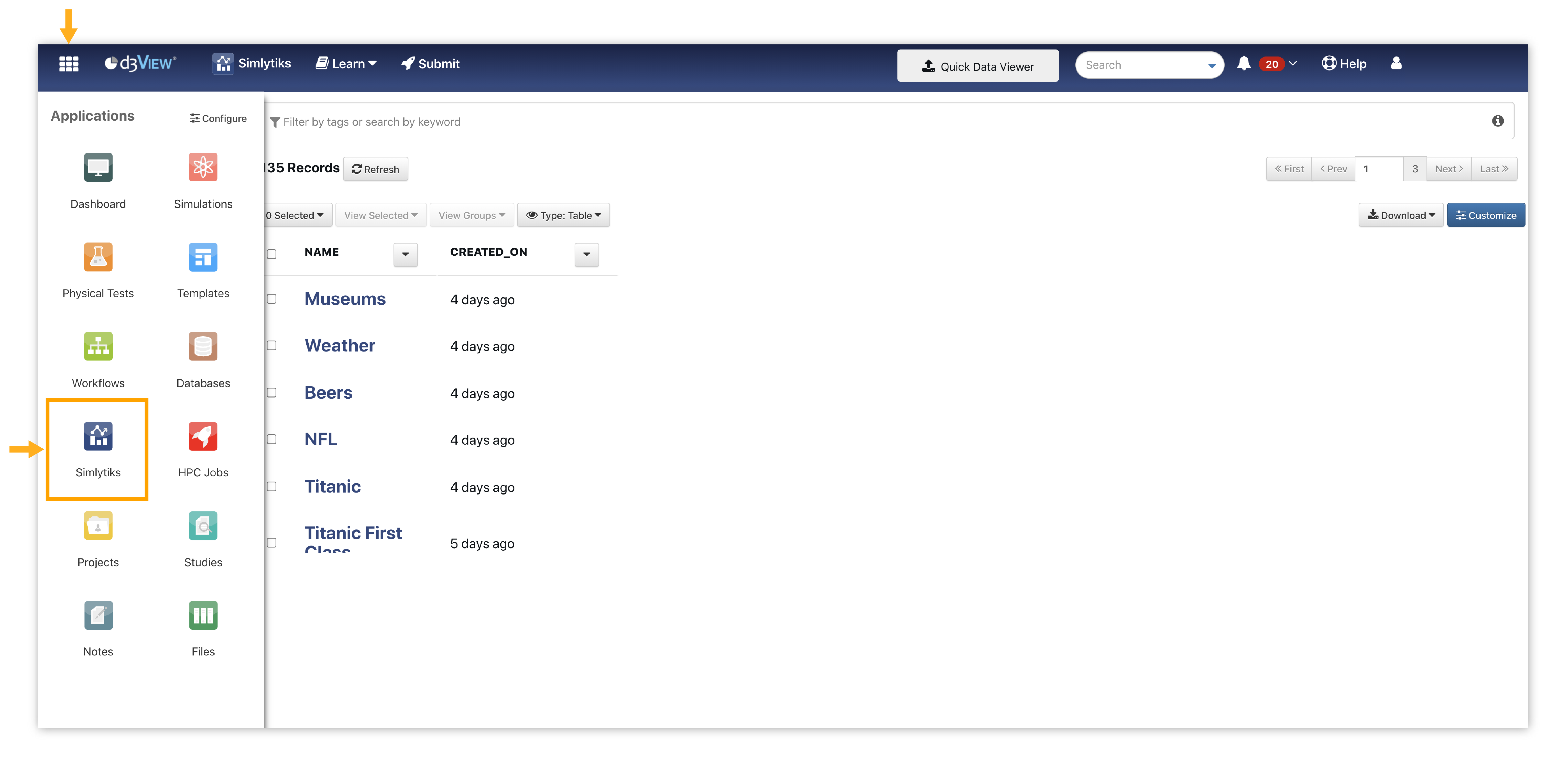Open the Simulations application

coord(203,181)
